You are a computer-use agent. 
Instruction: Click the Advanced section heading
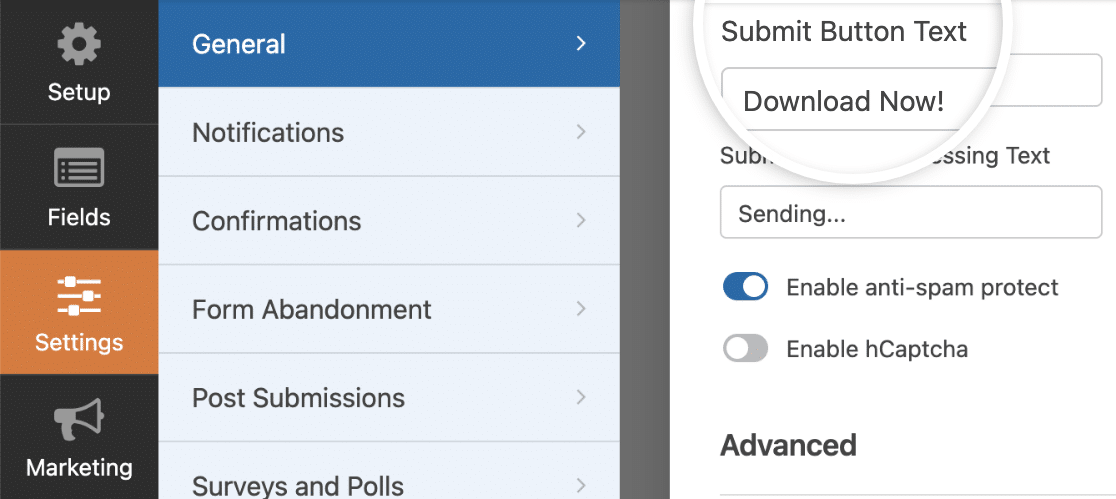[x=789, y=446]
